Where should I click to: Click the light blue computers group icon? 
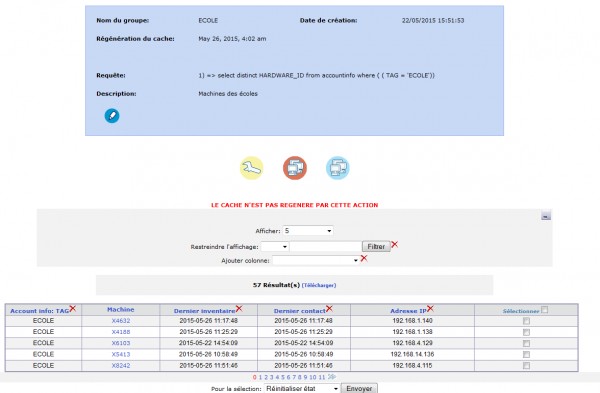338,168
